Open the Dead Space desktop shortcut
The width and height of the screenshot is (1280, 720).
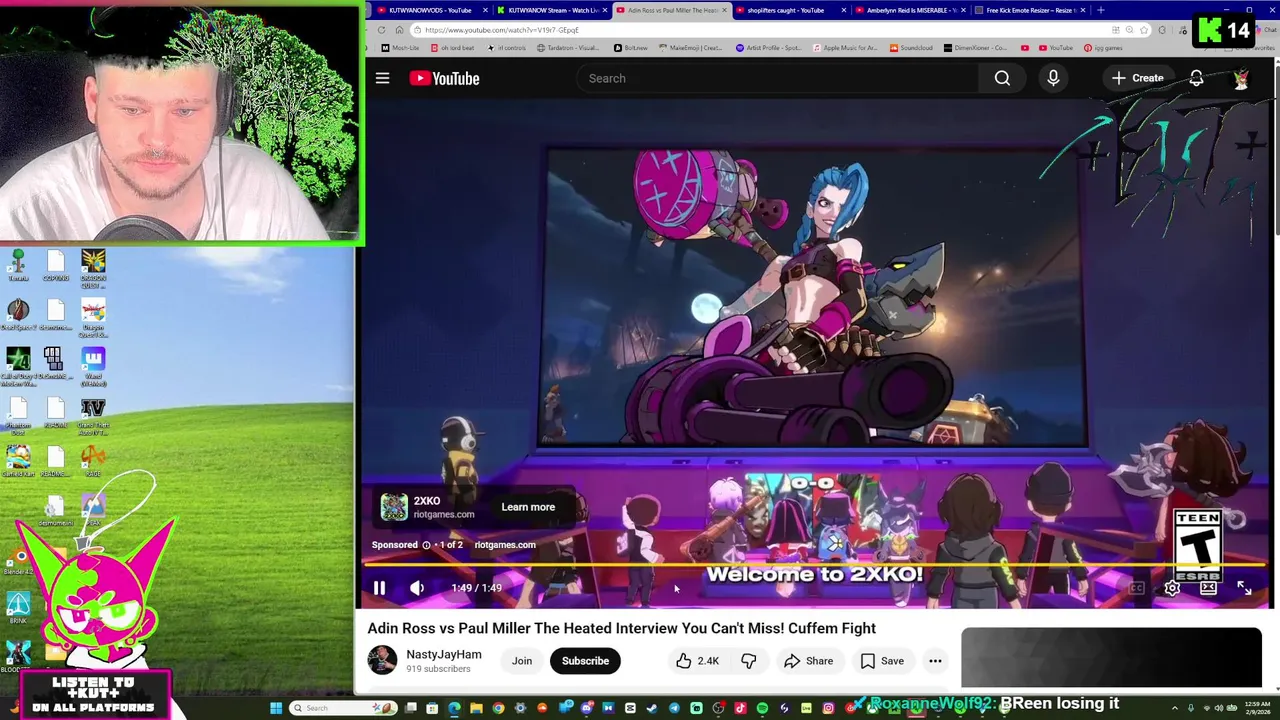point(18,314)
